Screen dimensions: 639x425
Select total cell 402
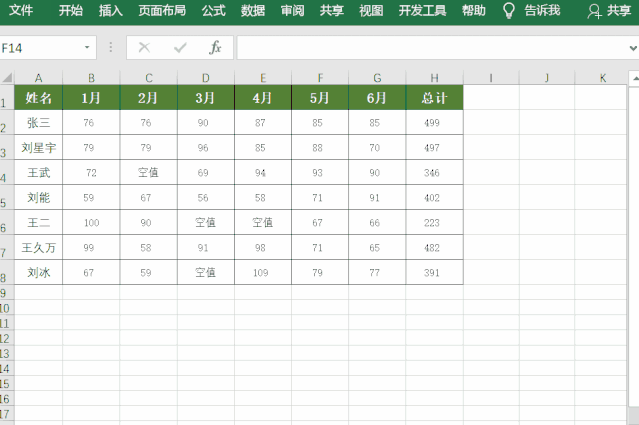coord(434,197)
